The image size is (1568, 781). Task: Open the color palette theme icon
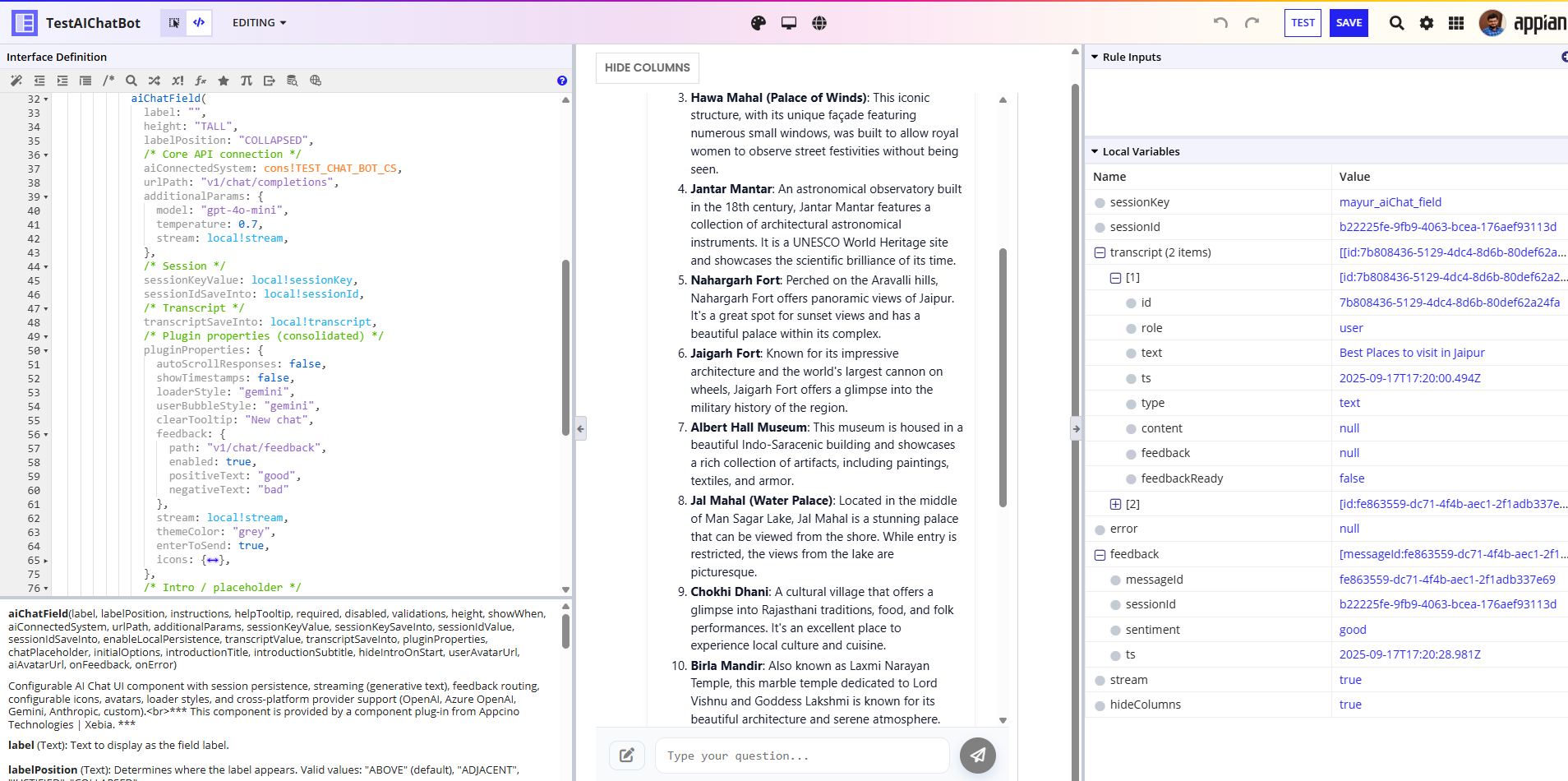tap(759, 23)
